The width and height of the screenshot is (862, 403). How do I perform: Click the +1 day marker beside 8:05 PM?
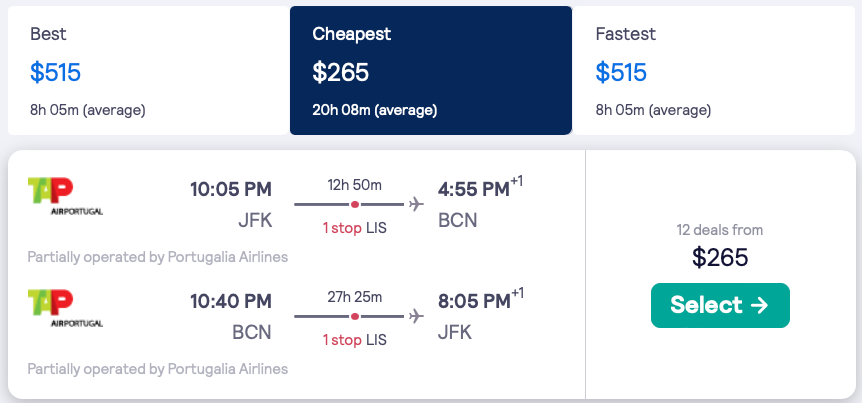coord(517,294)
